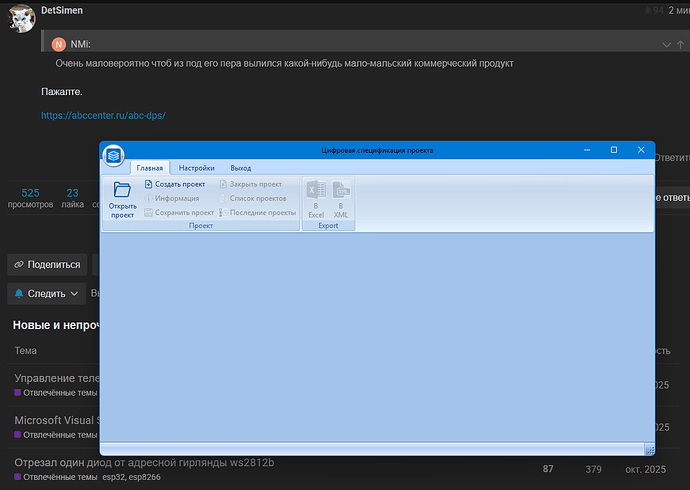Click Создать проект in the ribbon

point(175,184)
